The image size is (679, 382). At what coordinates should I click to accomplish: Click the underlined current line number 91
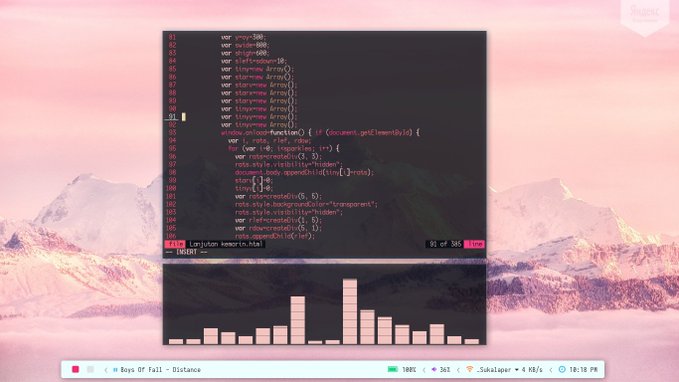click(x=172, y=117)
